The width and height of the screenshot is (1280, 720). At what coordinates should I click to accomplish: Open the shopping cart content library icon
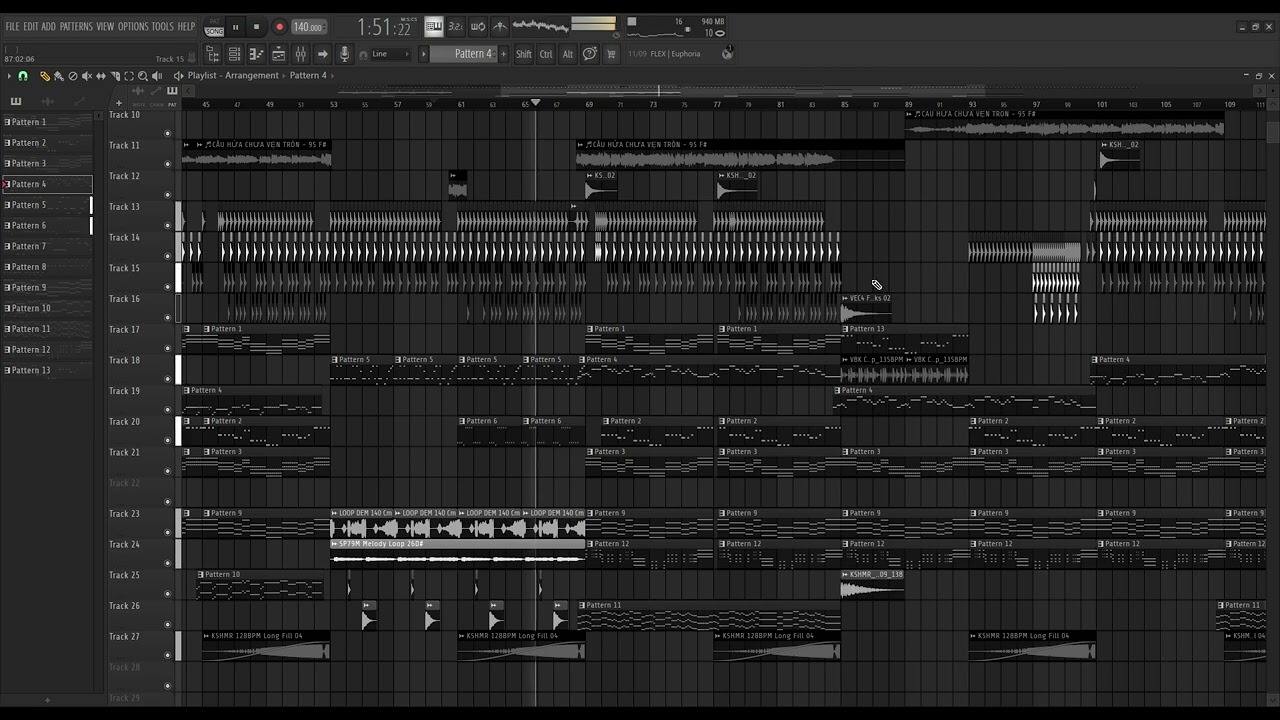tap(611, 54)
